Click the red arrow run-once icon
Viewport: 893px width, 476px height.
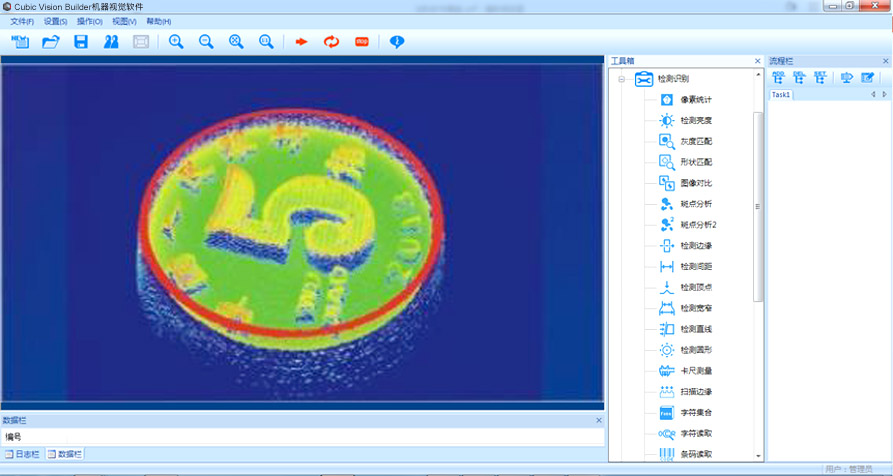point(301,42)
